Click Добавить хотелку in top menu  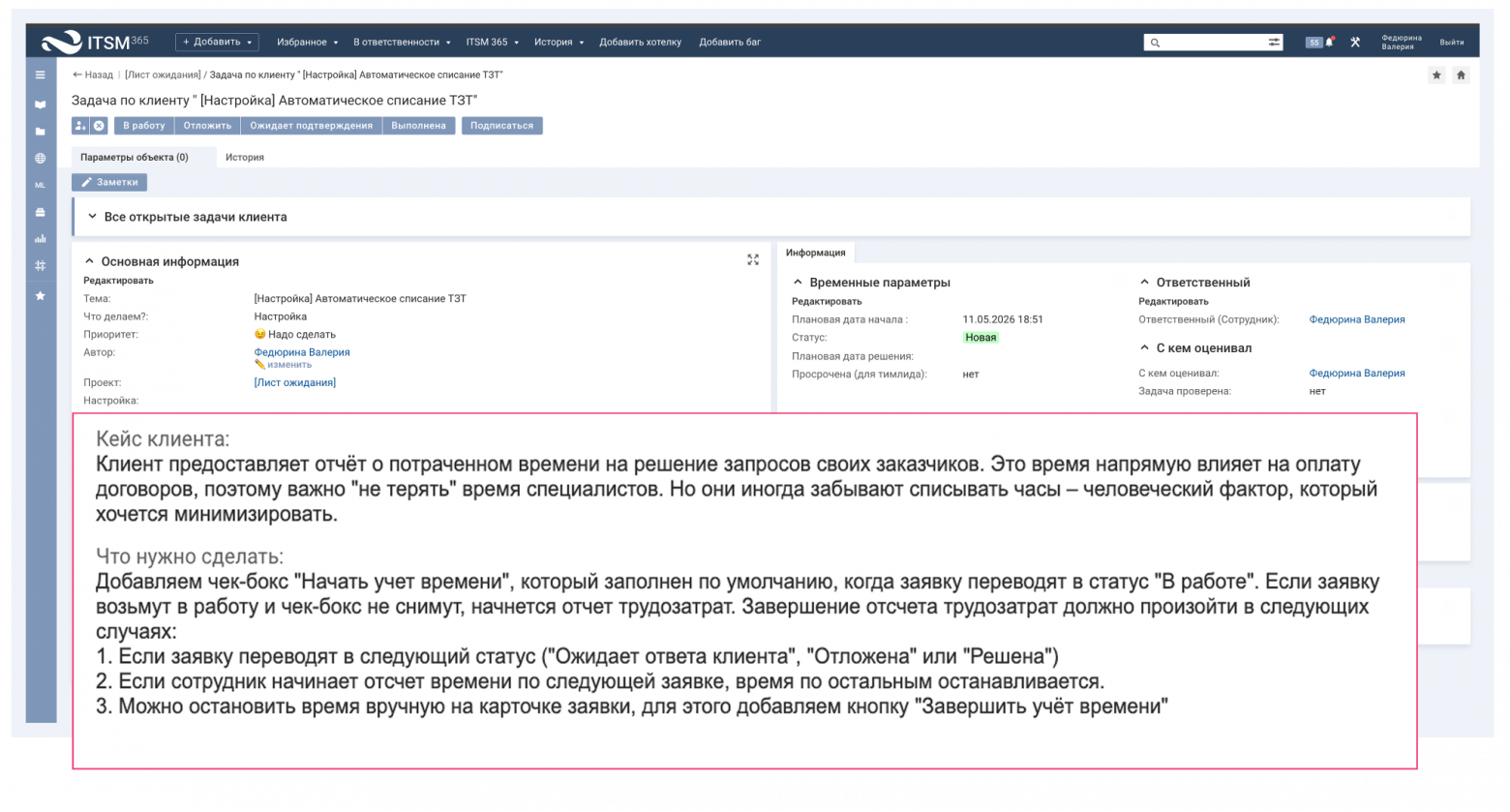point(640,42)
